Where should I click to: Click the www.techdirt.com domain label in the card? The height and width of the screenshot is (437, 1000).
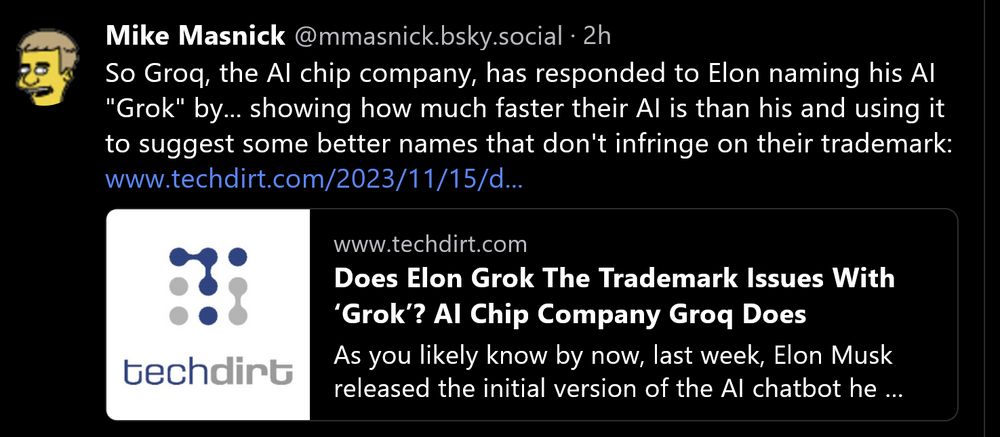(430, 244)
